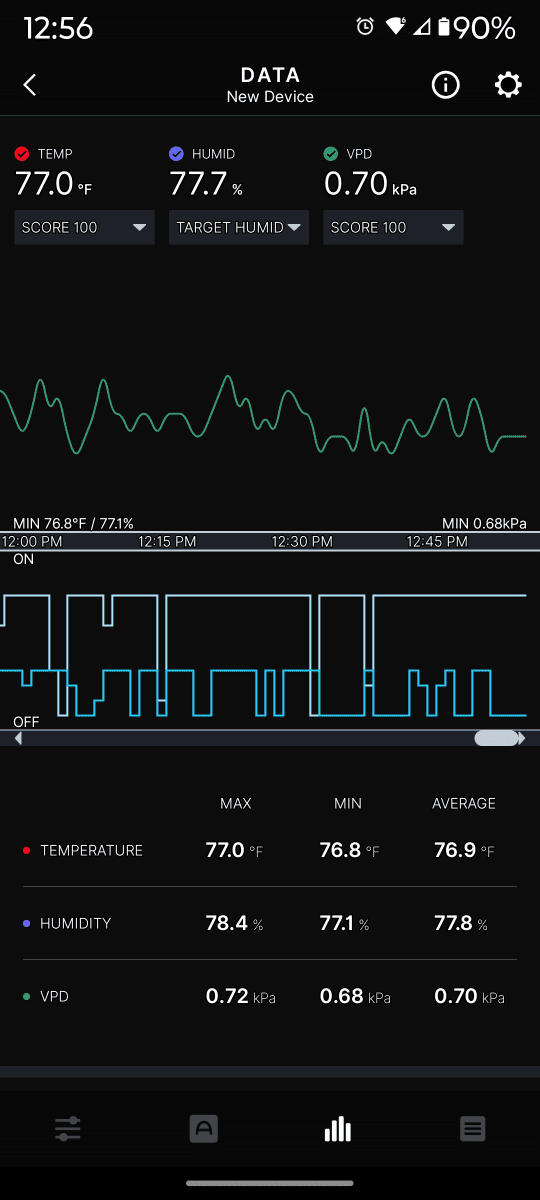Open the info circle icon
Viewport: 540px width, 1200px height.
445,85
